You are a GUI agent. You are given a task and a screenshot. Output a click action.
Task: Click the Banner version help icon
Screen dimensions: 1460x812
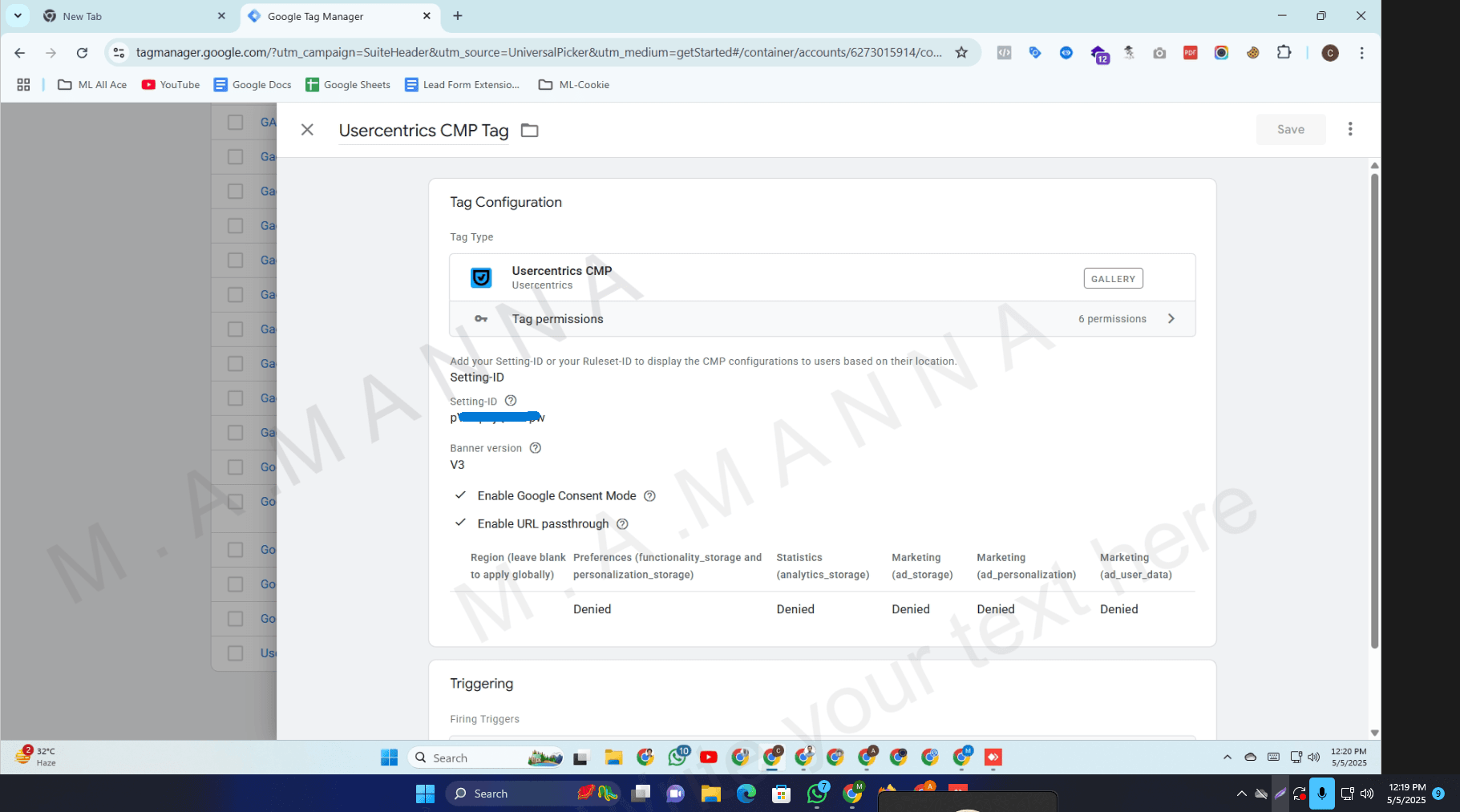tap(536, 448)
